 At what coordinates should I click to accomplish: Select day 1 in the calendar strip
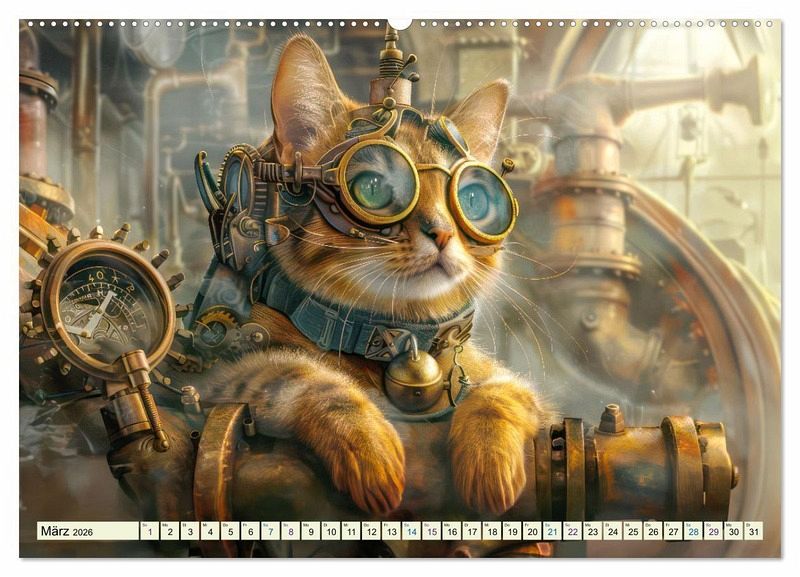(148, 532)
